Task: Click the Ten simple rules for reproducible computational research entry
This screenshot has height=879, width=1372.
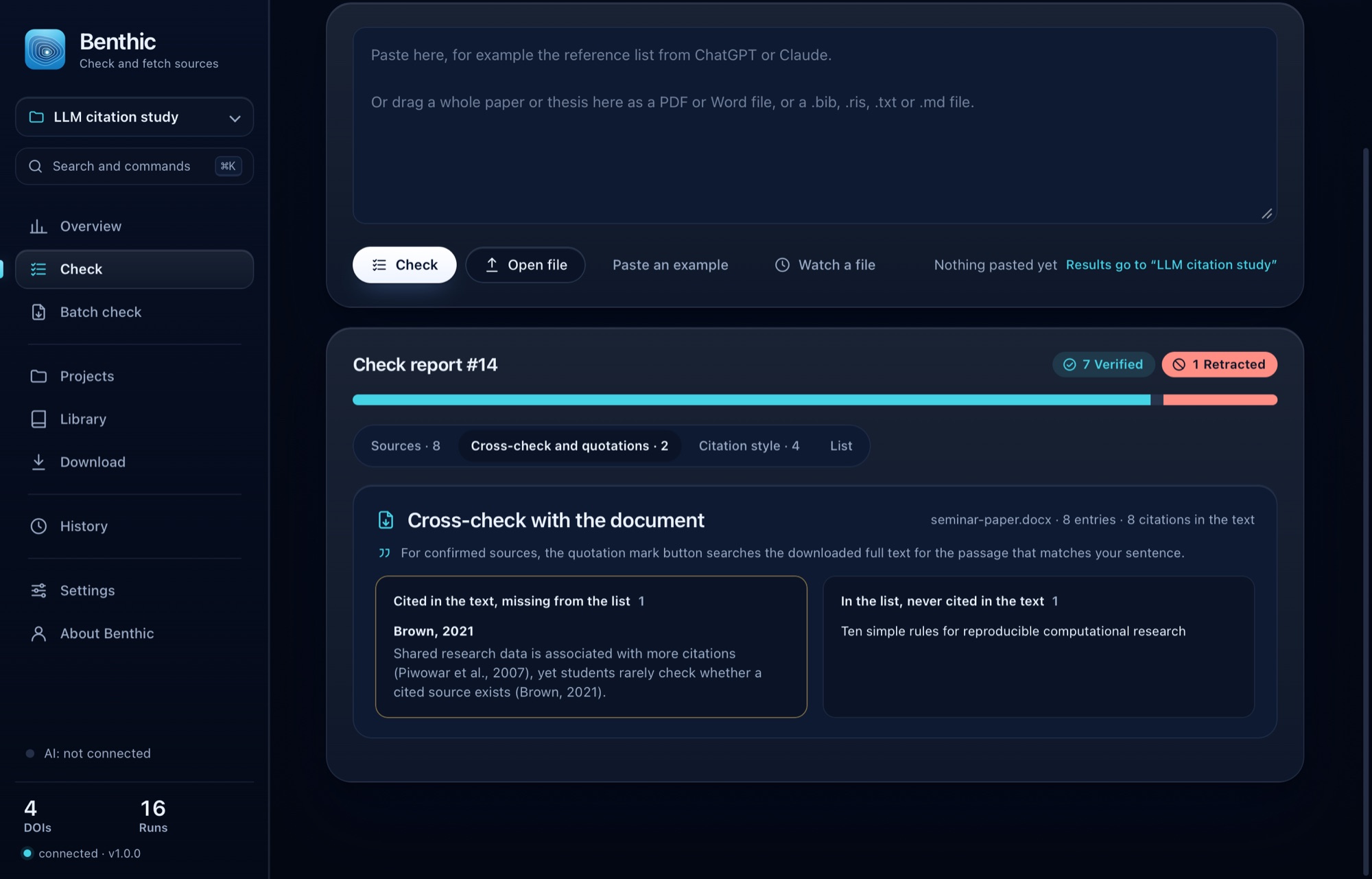Action: point(1013,631)
